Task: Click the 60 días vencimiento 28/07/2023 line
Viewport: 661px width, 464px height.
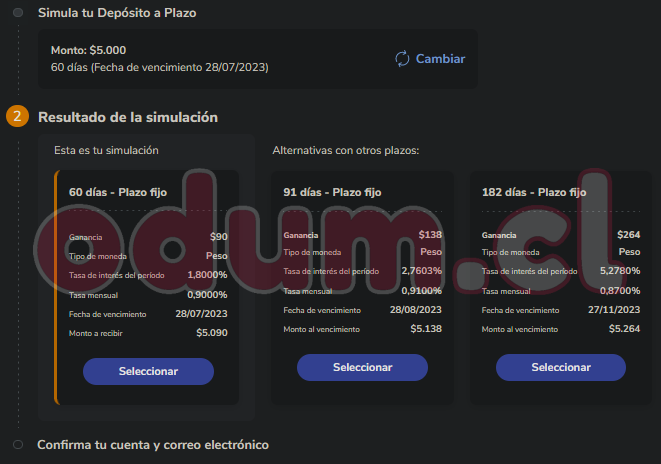Action: tap(160, 67)
